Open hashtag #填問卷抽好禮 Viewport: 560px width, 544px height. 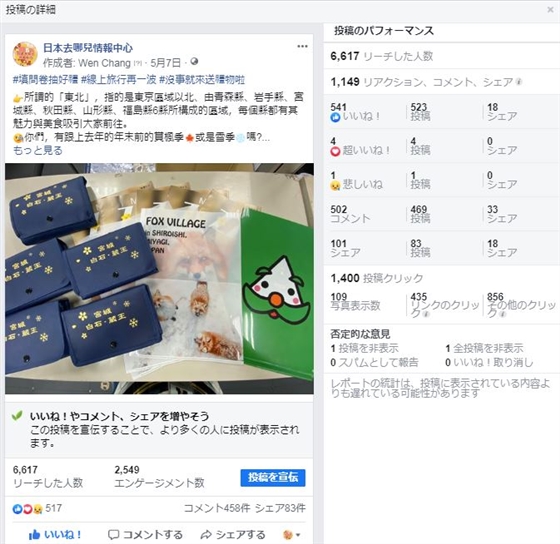(x=45, y=80)
